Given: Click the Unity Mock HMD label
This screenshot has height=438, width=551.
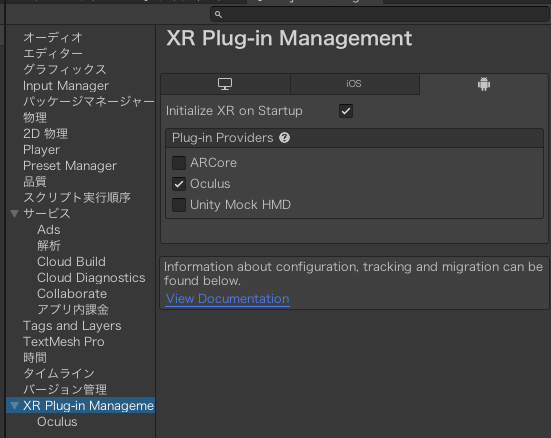Looking at the screenshot, I should click(240, 205).
